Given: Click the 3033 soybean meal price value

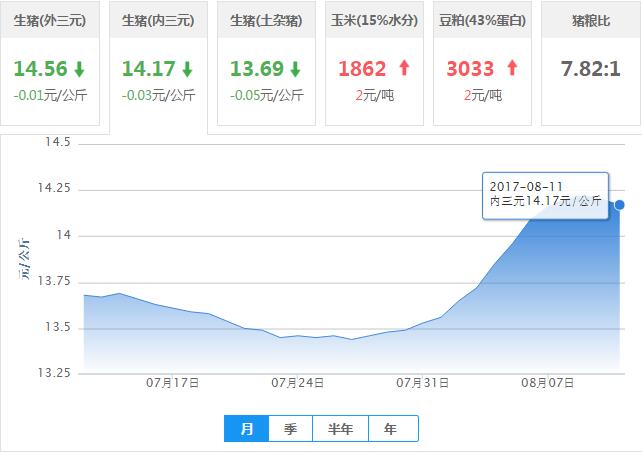Looking at the screenshot, I should tap(470, 68).
